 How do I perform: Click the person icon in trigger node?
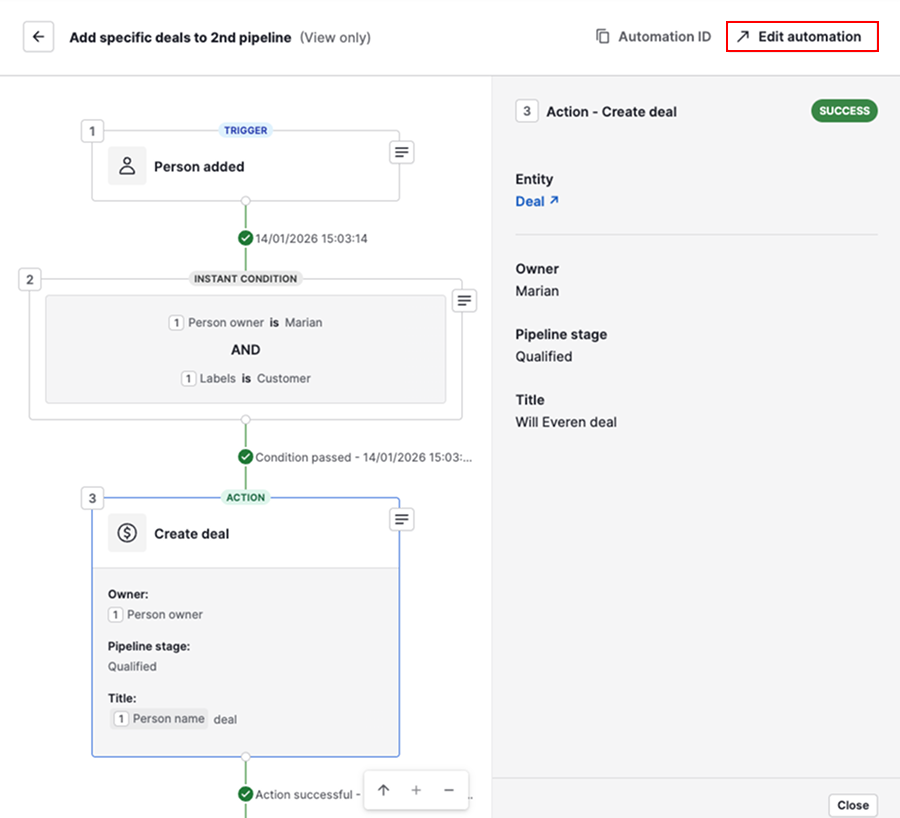tap(127, 166)
